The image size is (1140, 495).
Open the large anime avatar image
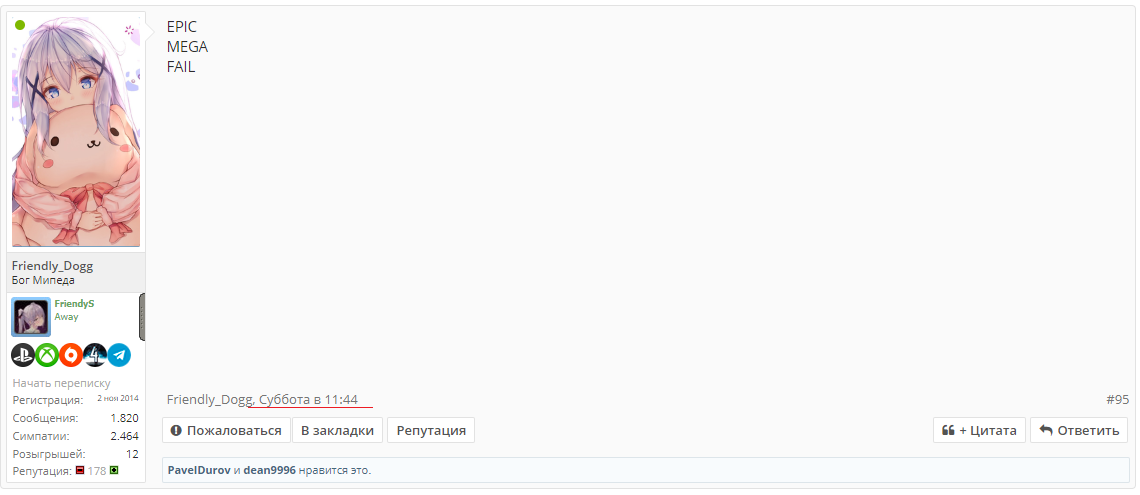76,130
